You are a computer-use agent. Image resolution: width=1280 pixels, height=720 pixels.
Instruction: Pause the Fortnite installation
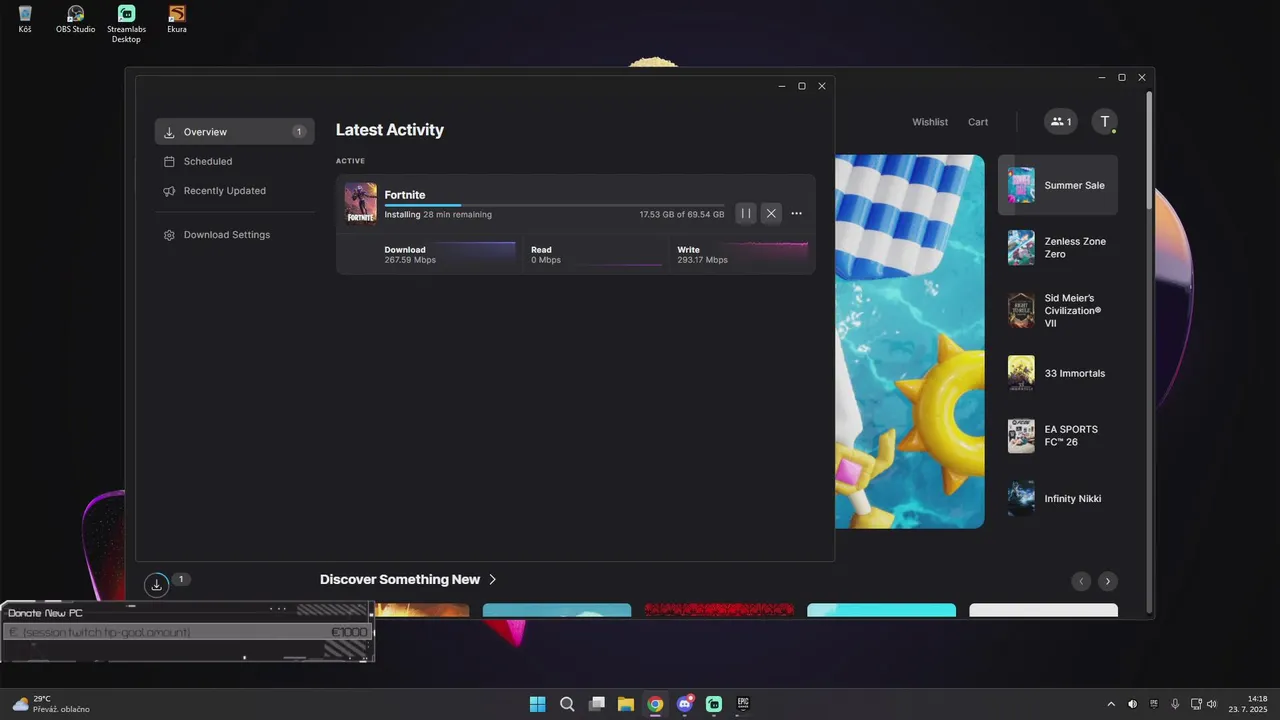(x=745, y=213)
